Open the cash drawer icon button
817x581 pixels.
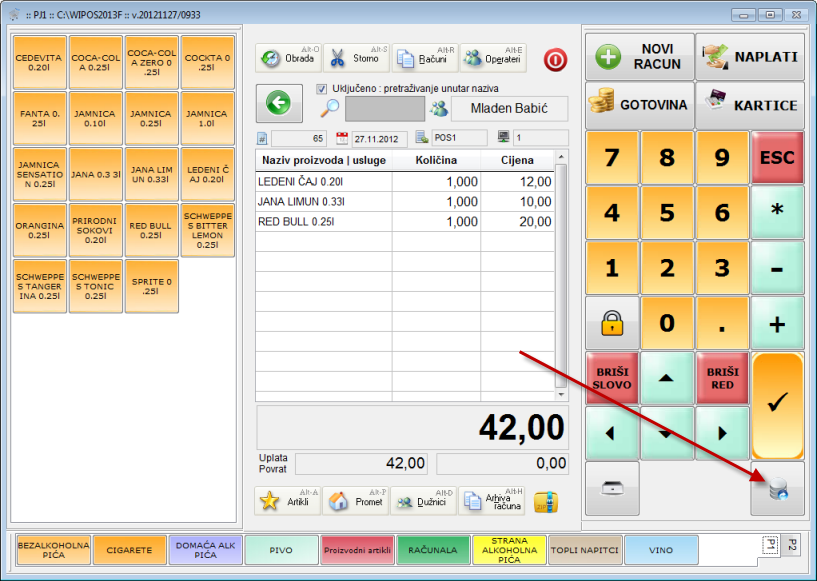[x=611, y=489]
